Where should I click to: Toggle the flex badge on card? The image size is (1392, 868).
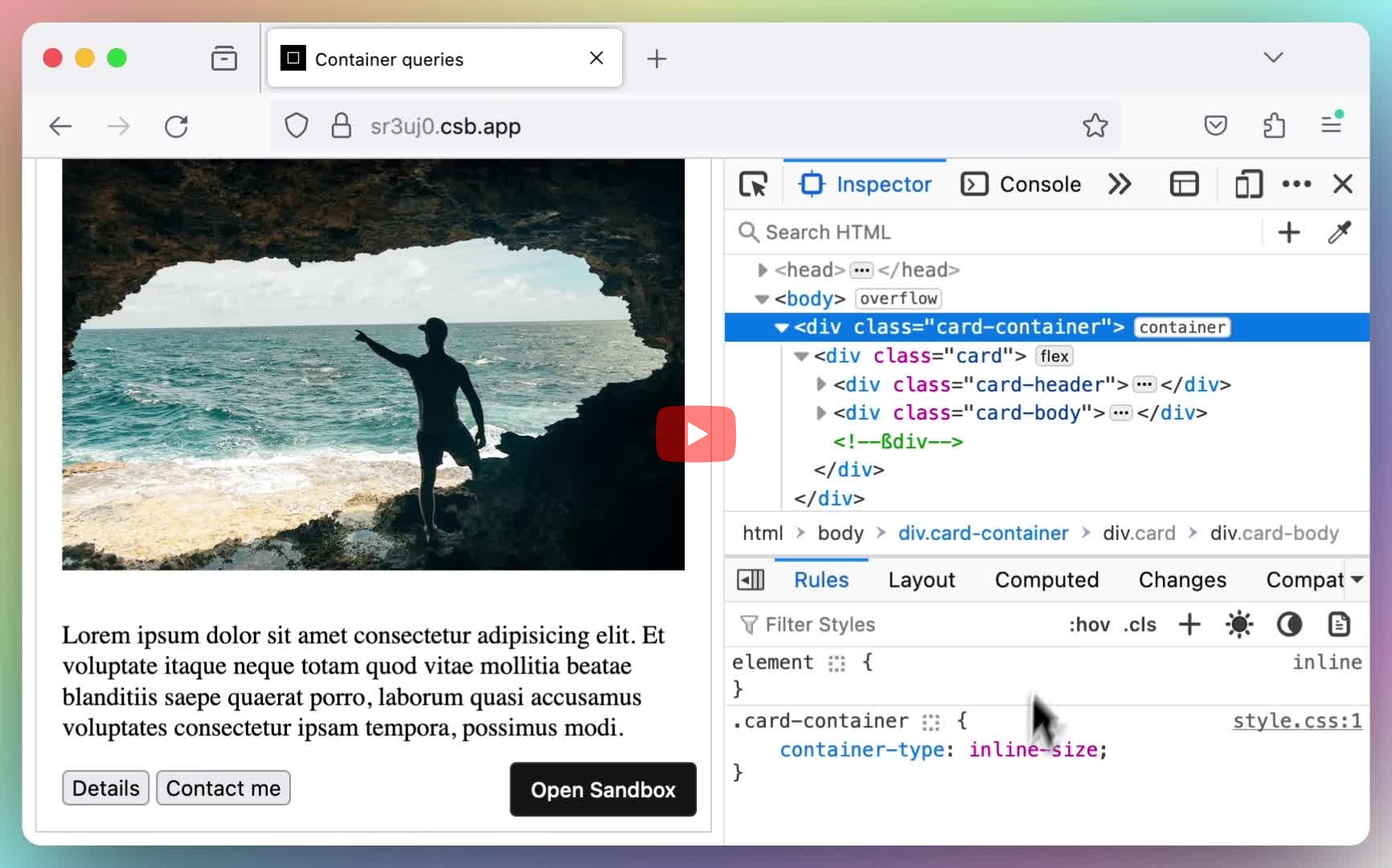coord(1054,356)
